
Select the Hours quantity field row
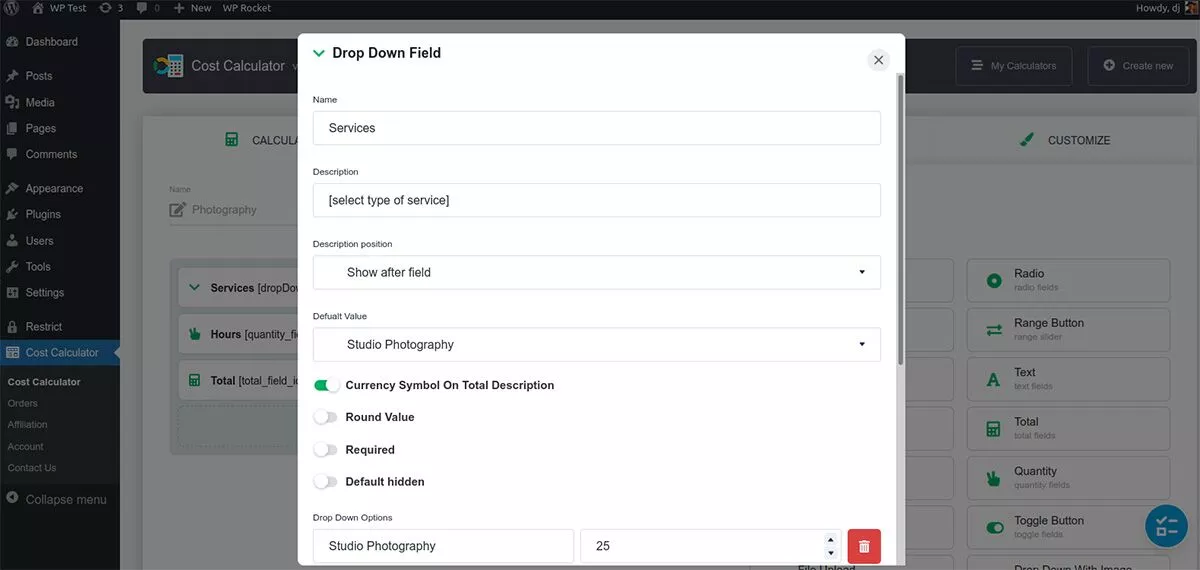point(240,334)
